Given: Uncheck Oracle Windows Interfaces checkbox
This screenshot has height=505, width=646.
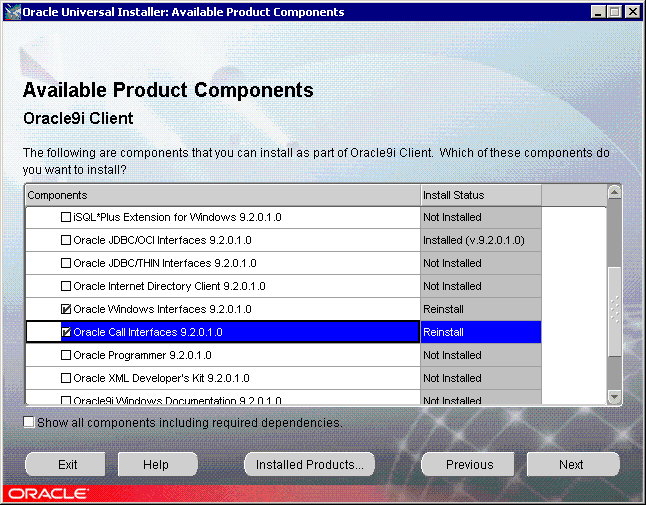Looking at the screenshot, I should [67, 309].
